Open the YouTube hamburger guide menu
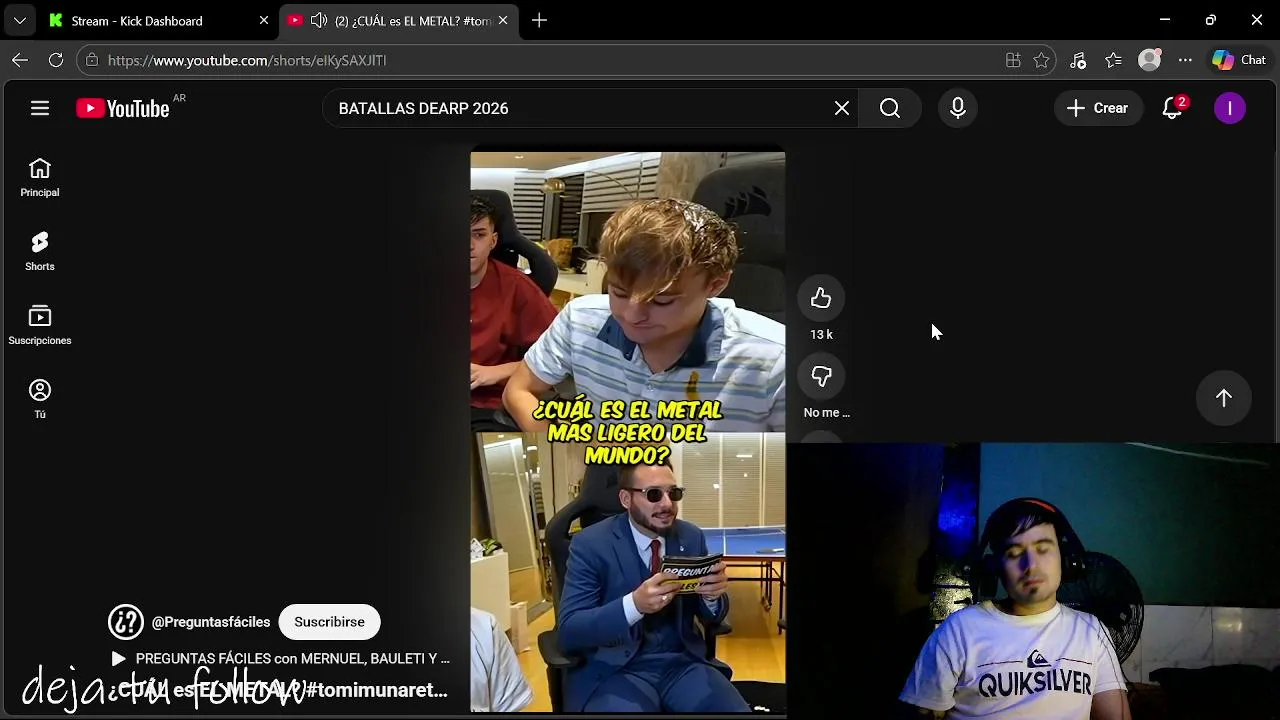 [x=40, y=108]
